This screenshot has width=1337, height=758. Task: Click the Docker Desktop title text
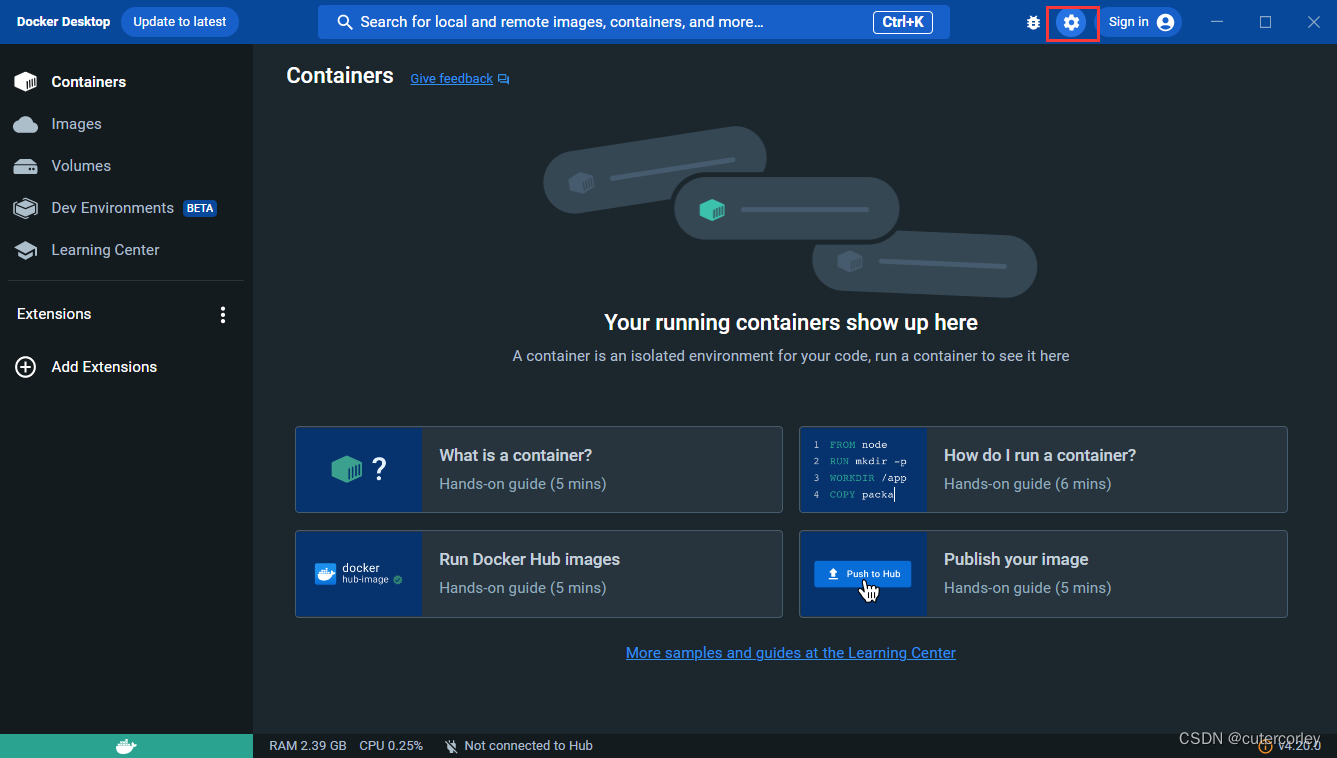pos(63,22)
